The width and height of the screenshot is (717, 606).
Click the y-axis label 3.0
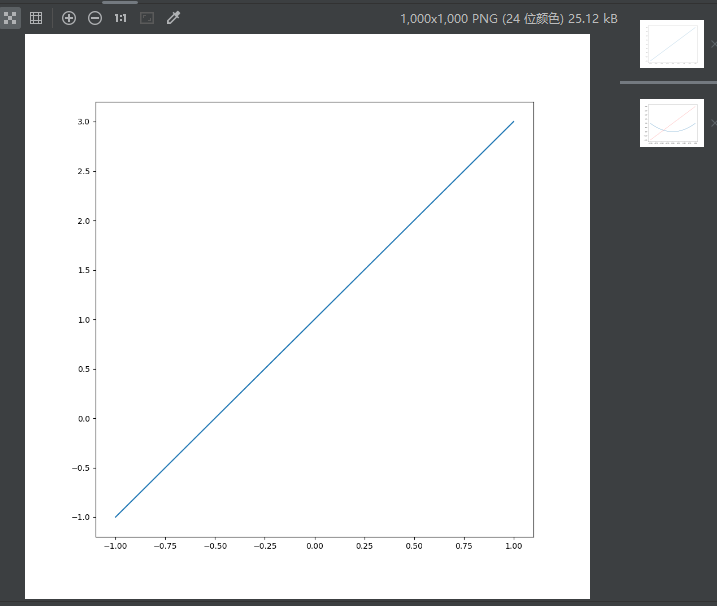(x=84, y=122)
